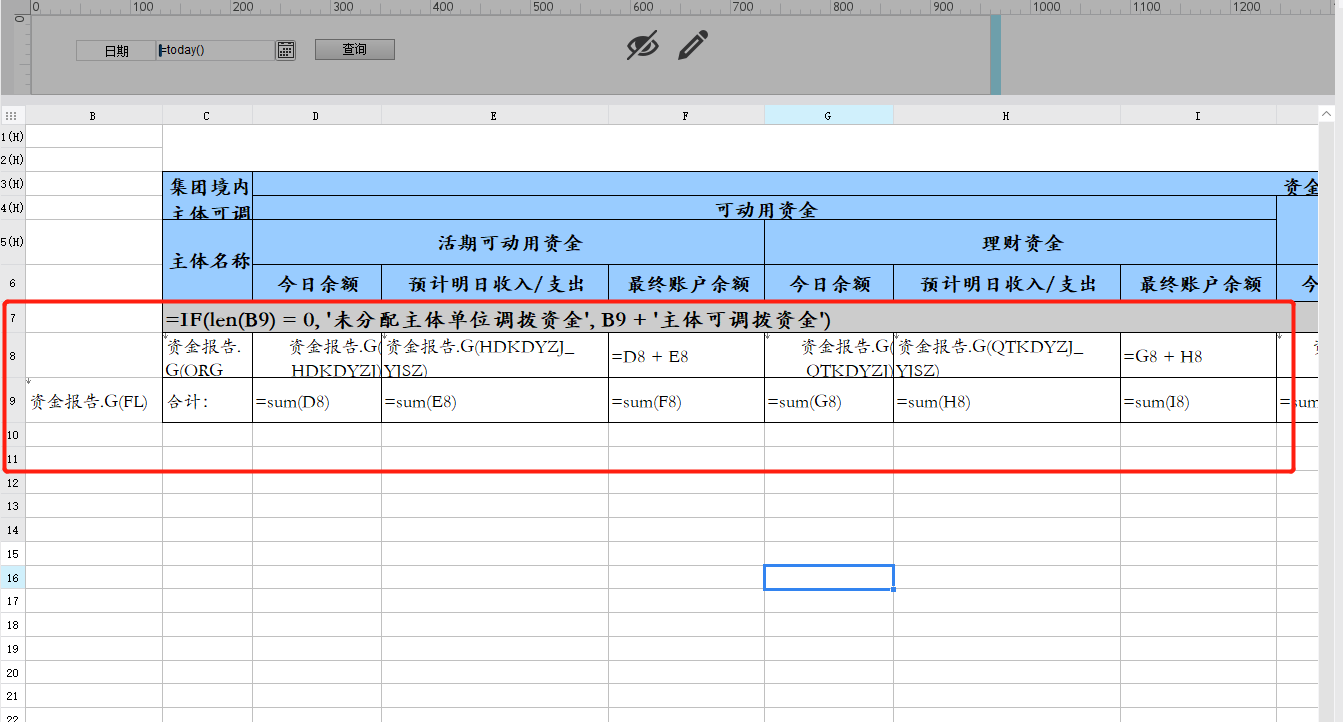This screenshot has height=722, width=1343.
Task: Click the =D8 + E8 formula cell
Action: 686,356
